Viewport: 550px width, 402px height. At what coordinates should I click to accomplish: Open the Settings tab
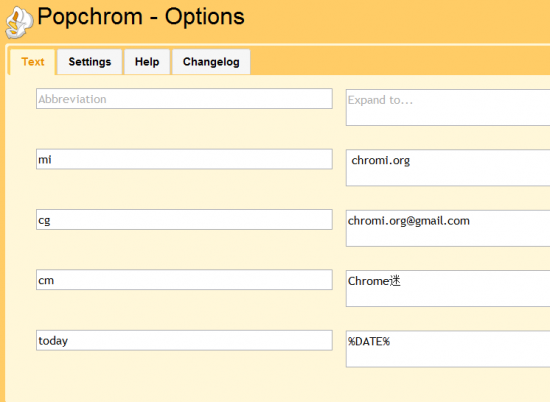click(x=90, y=62)
